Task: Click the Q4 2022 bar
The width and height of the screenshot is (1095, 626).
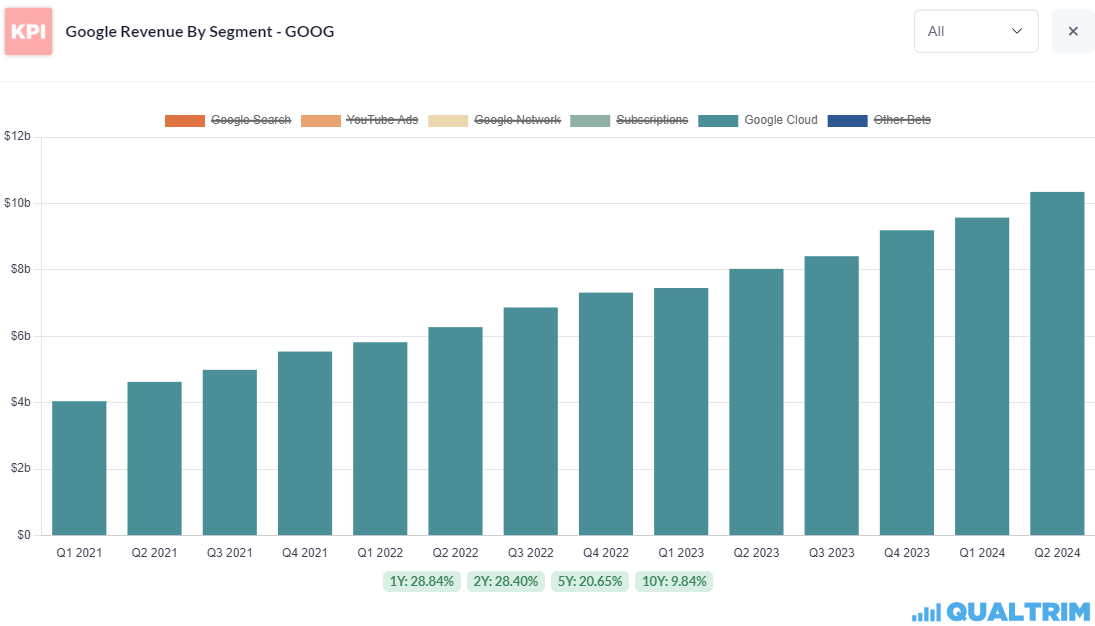Action: click(x=606, y=414)
